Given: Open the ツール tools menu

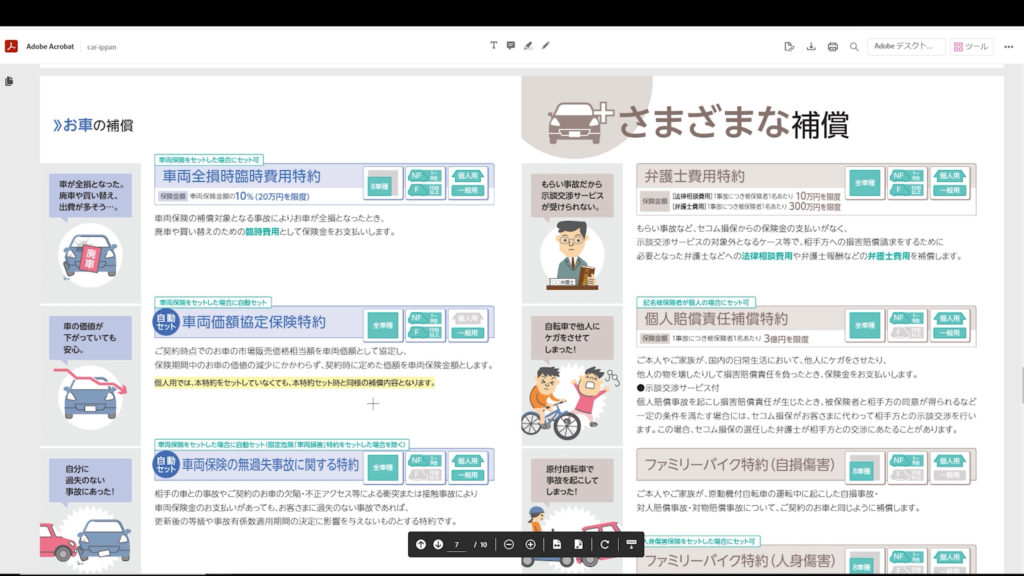Looking at the screenshot, I should point(970,46).
